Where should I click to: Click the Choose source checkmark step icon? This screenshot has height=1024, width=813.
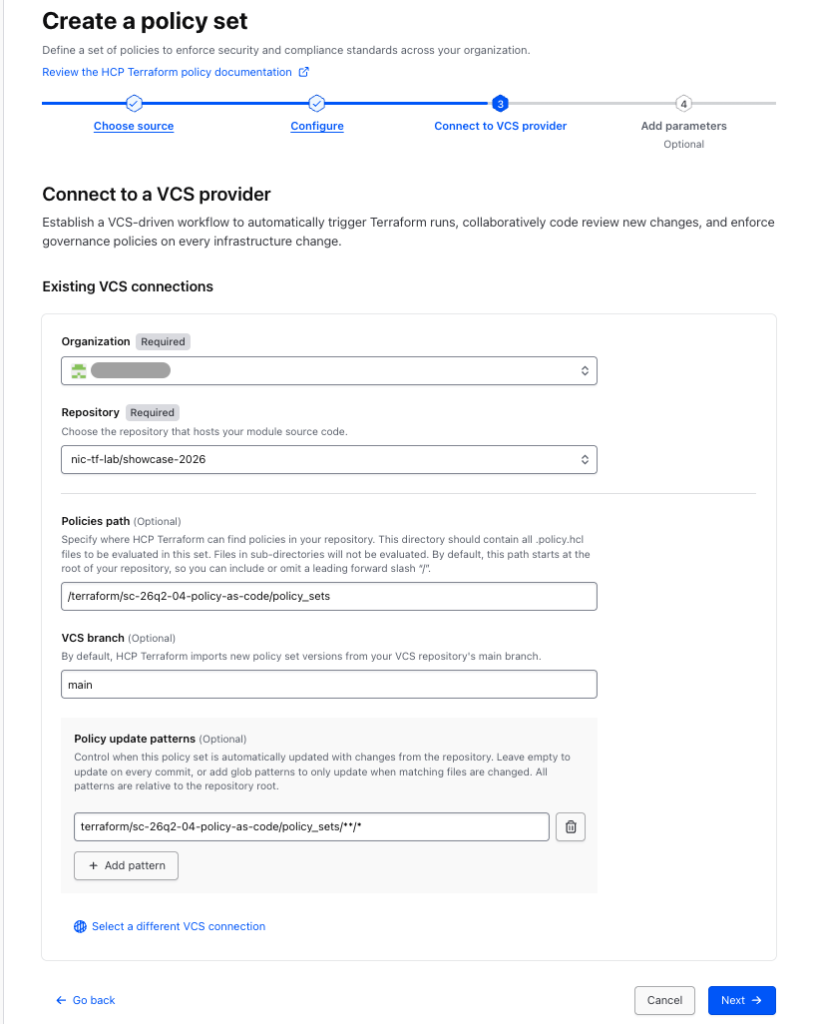(x=134, y=103)
